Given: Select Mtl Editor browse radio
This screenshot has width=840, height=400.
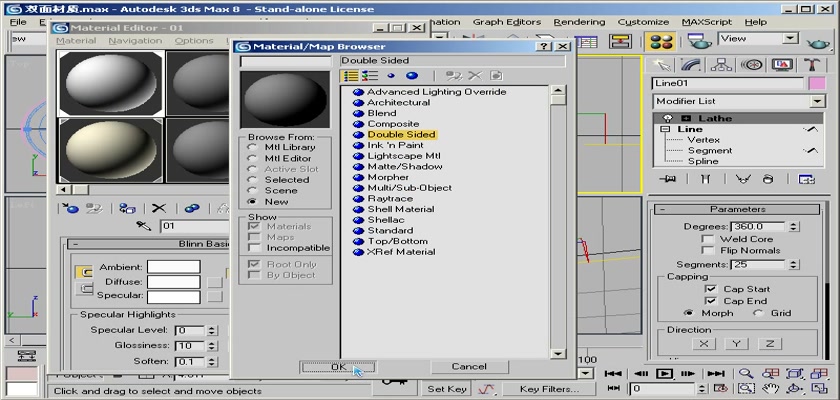Looking at the screenshot, I should click(x=252, y=158).
